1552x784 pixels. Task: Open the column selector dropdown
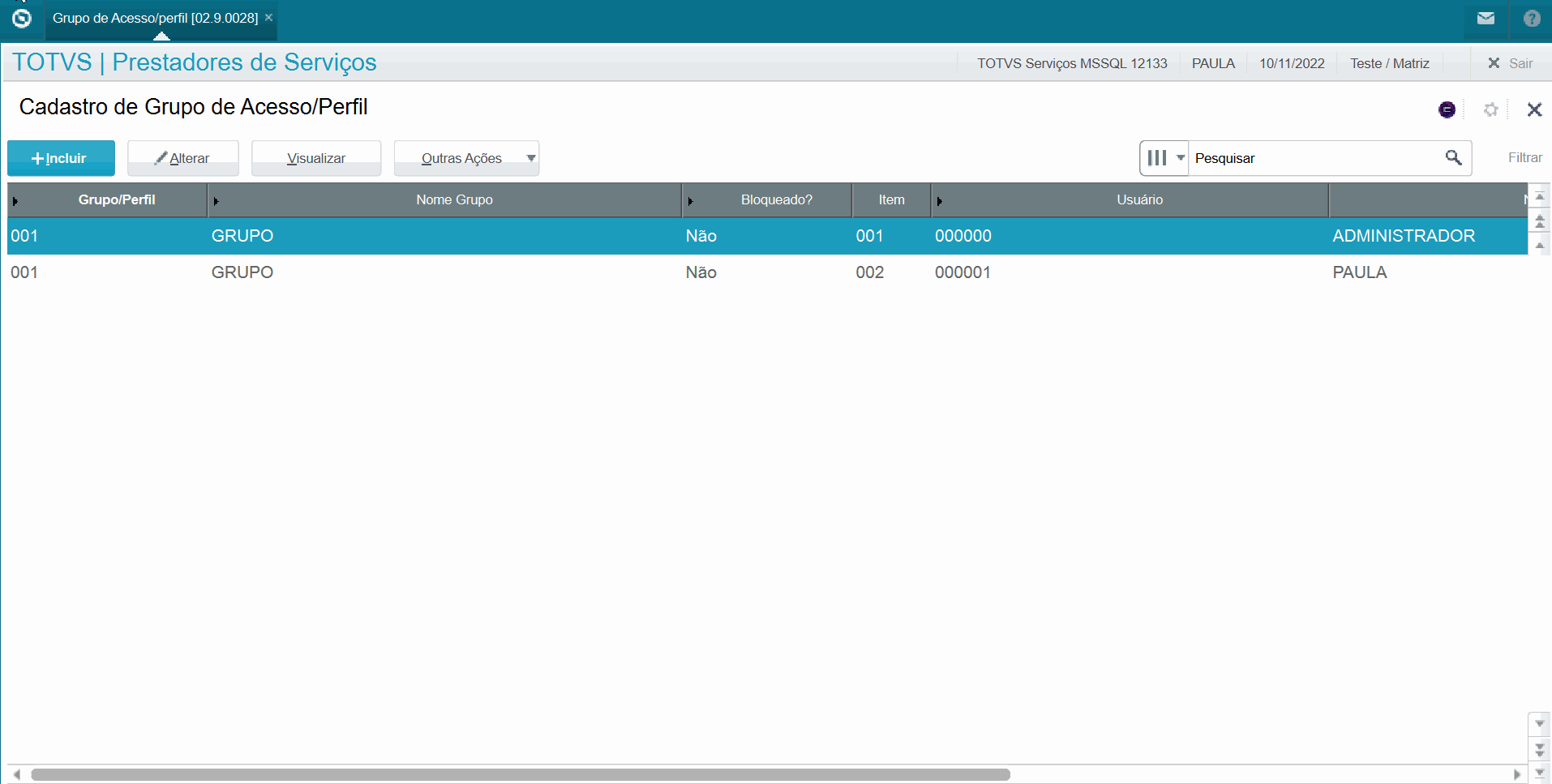1164,158
